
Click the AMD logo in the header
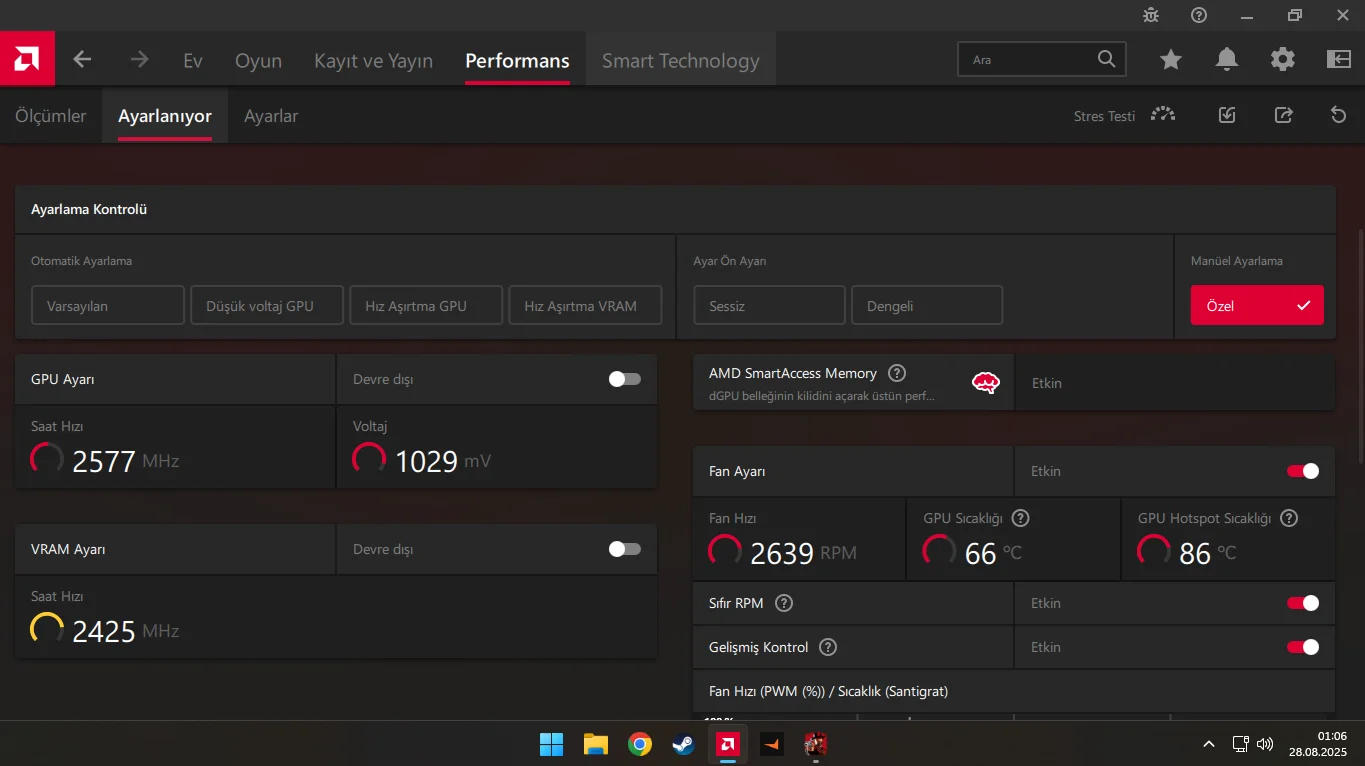27,59
